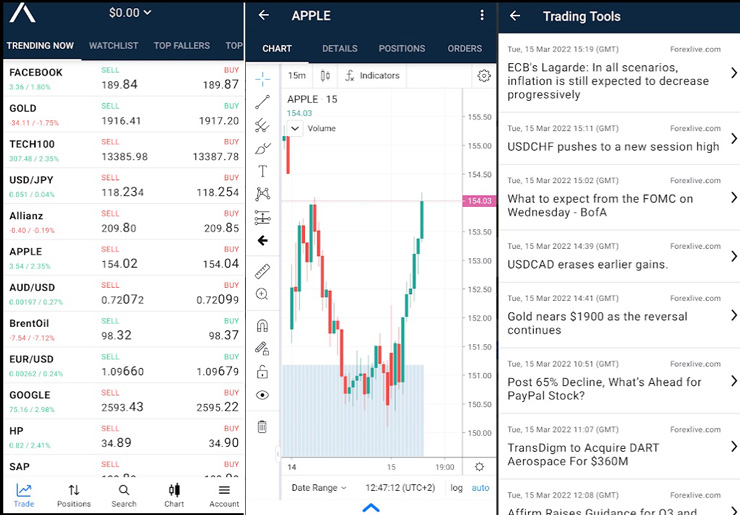Open the three-dot menu on APPLE screen
The image size is (740, 515).
coord(482,15)
